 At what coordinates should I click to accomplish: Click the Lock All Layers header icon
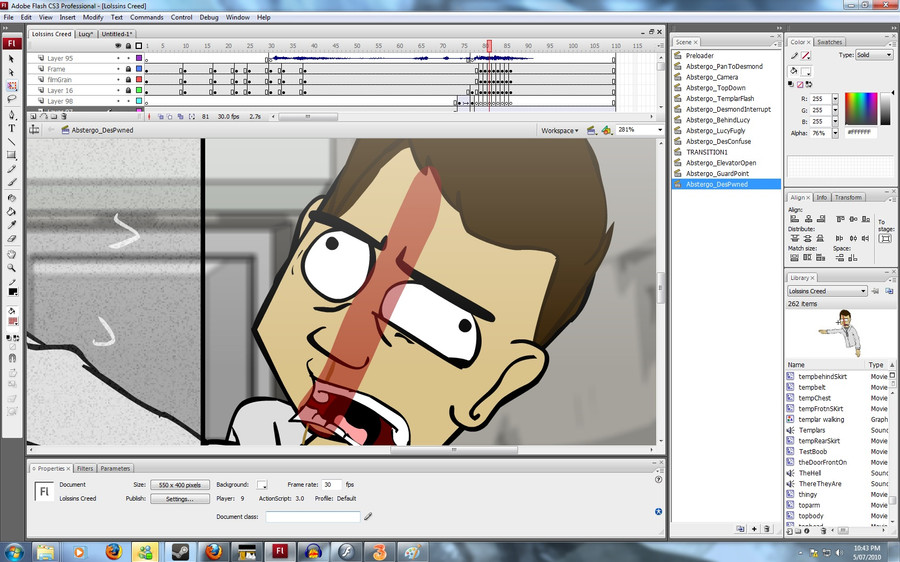[129, 46]
